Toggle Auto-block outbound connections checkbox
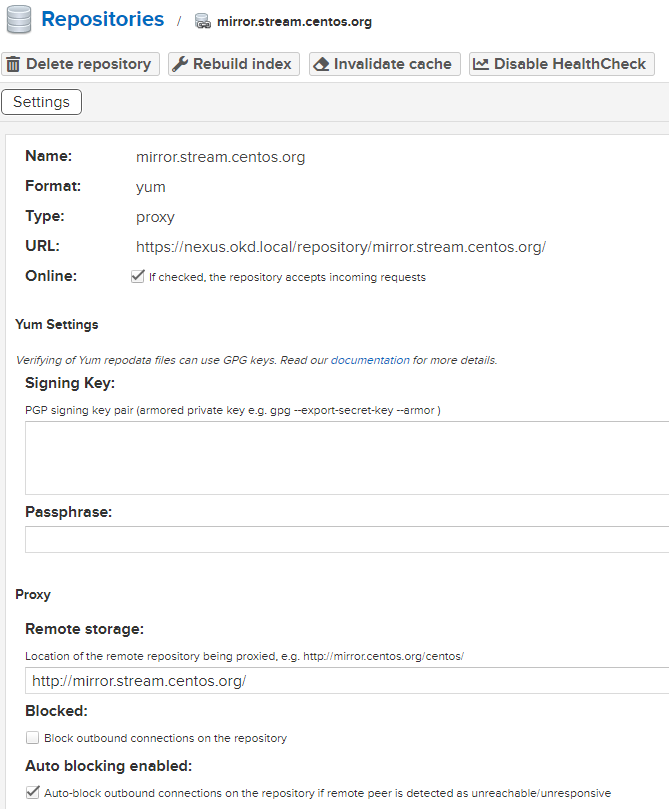Viewport: 669px width, 809px height. pos(32,792)
